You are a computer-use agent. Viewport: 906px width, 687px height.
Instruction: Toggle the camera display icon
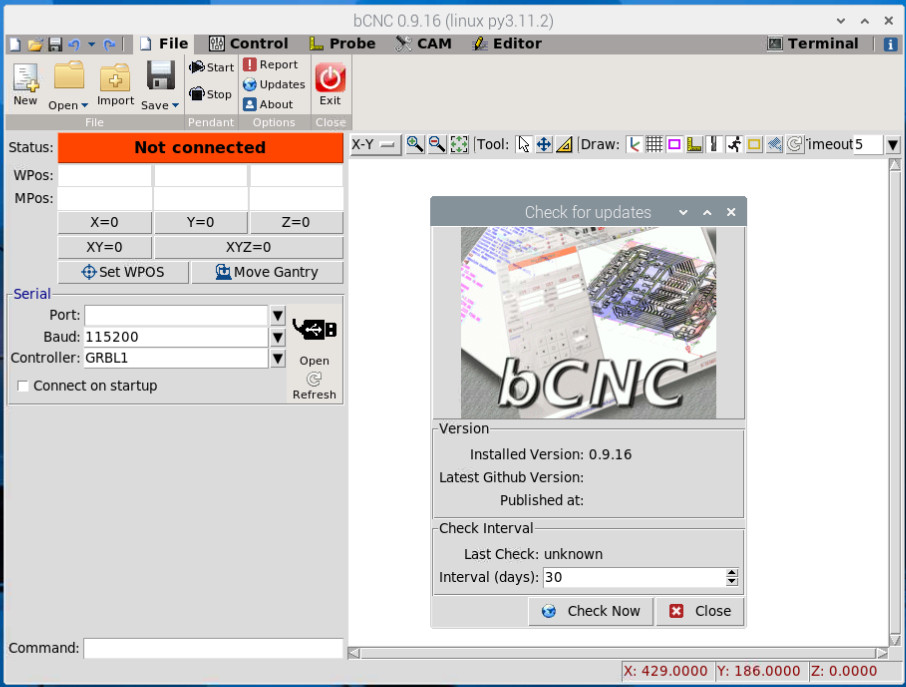774,144
